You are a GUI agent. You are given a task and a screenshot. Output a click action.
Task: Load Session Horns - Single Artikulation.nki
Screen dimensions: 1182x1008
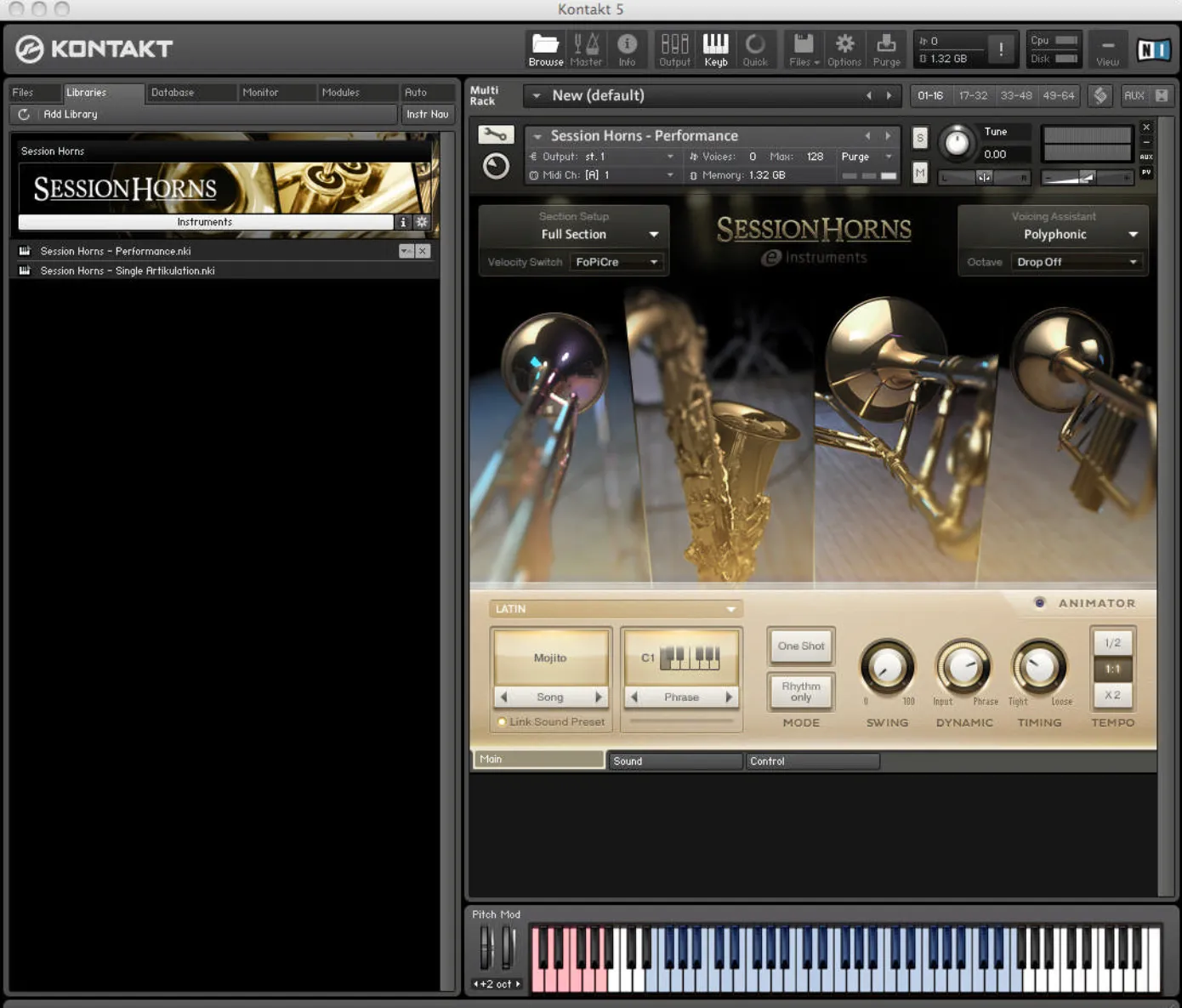[x=225, y=271]
